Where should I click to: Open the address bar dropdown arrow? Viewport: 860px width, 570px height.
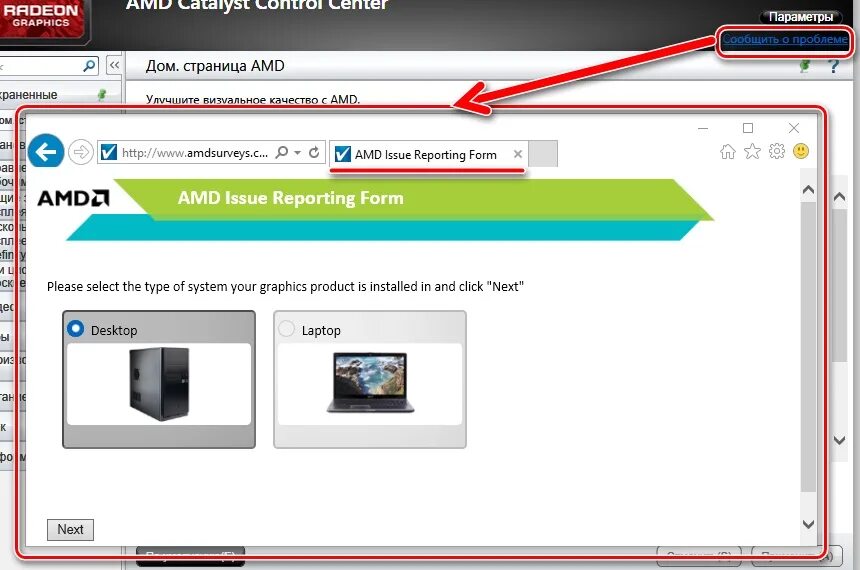pos(297,153)
